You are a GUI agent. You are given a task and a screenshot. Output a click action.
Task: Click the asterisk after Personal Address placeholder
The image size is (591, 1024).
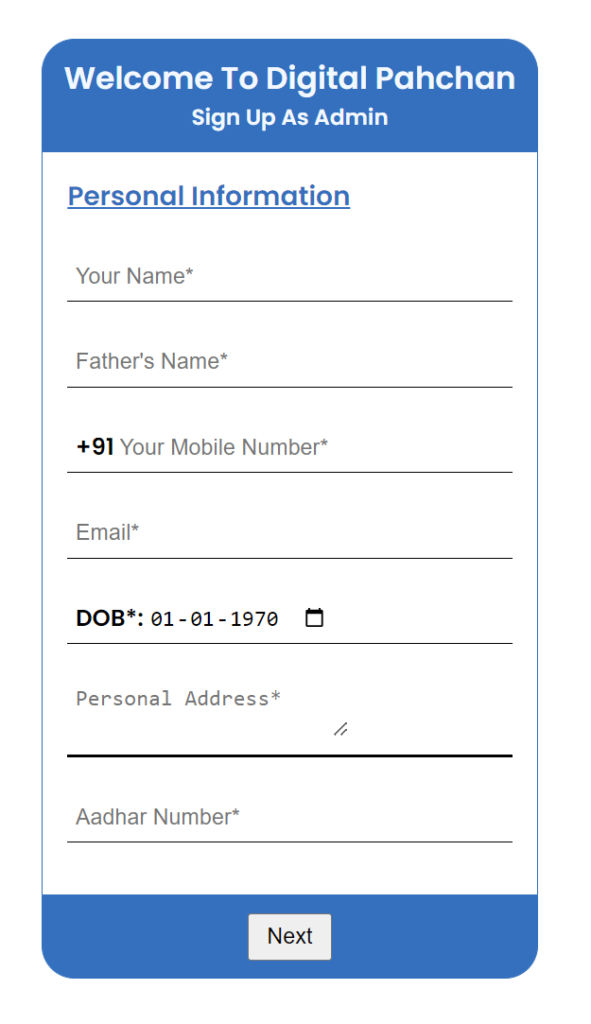pyautogui.click(x=276, y=696)
